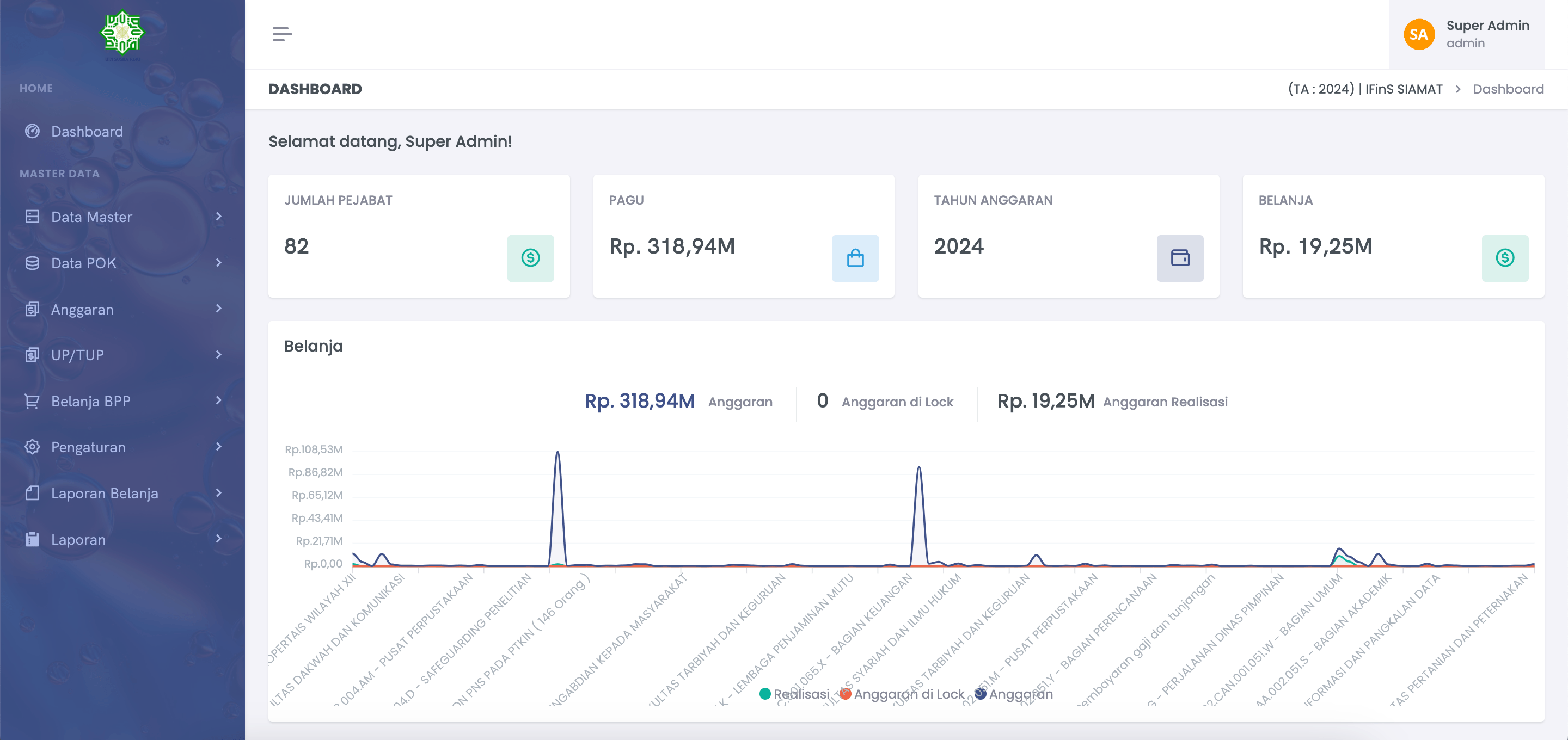This screenshot has width=1568, height=740.
Task: Click the Dashboard breadcrumb item
Action: (x=1508, y=89)
